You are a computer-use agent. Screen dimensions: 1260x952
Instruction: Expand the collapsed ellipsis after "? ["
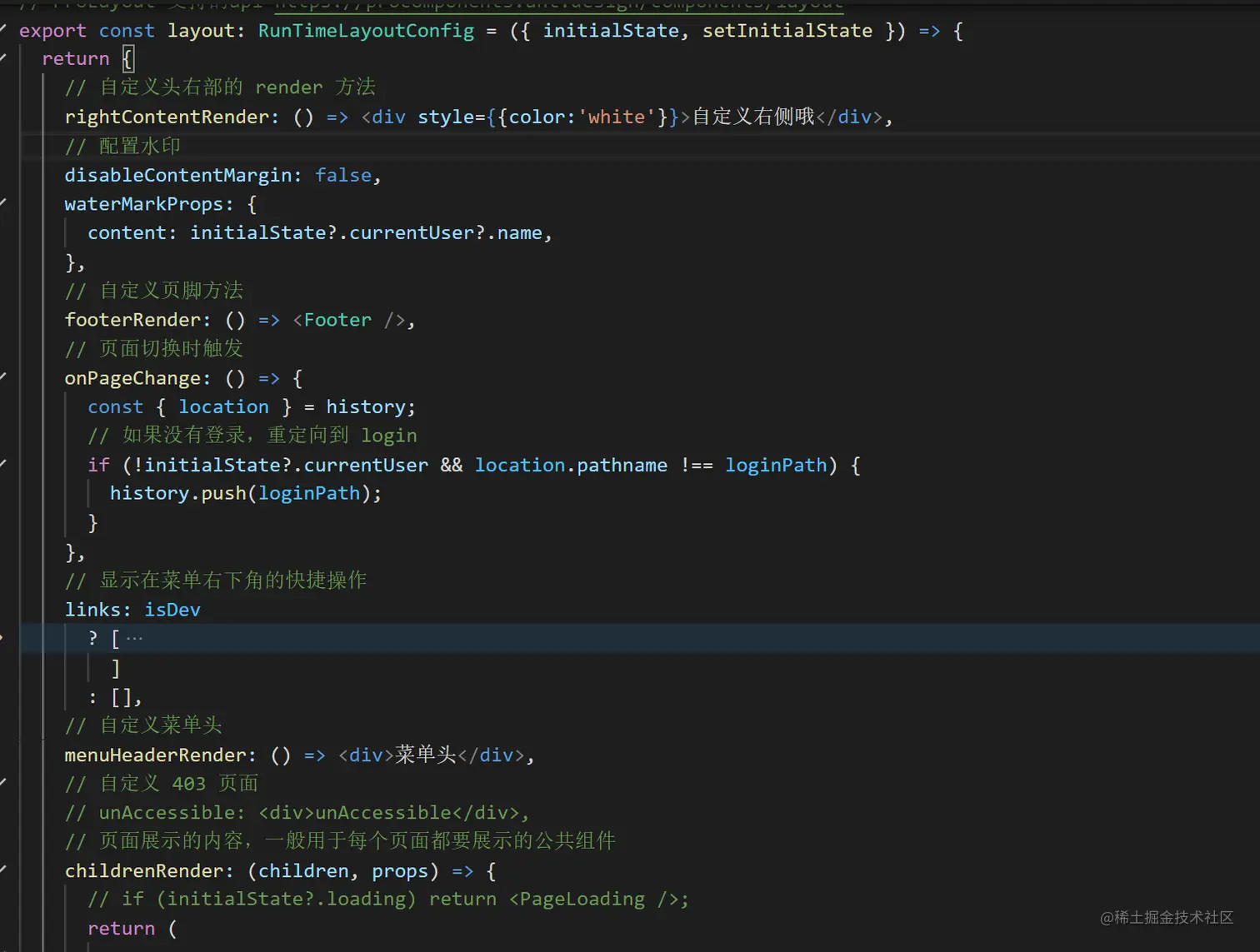click(x=134, y=639)
